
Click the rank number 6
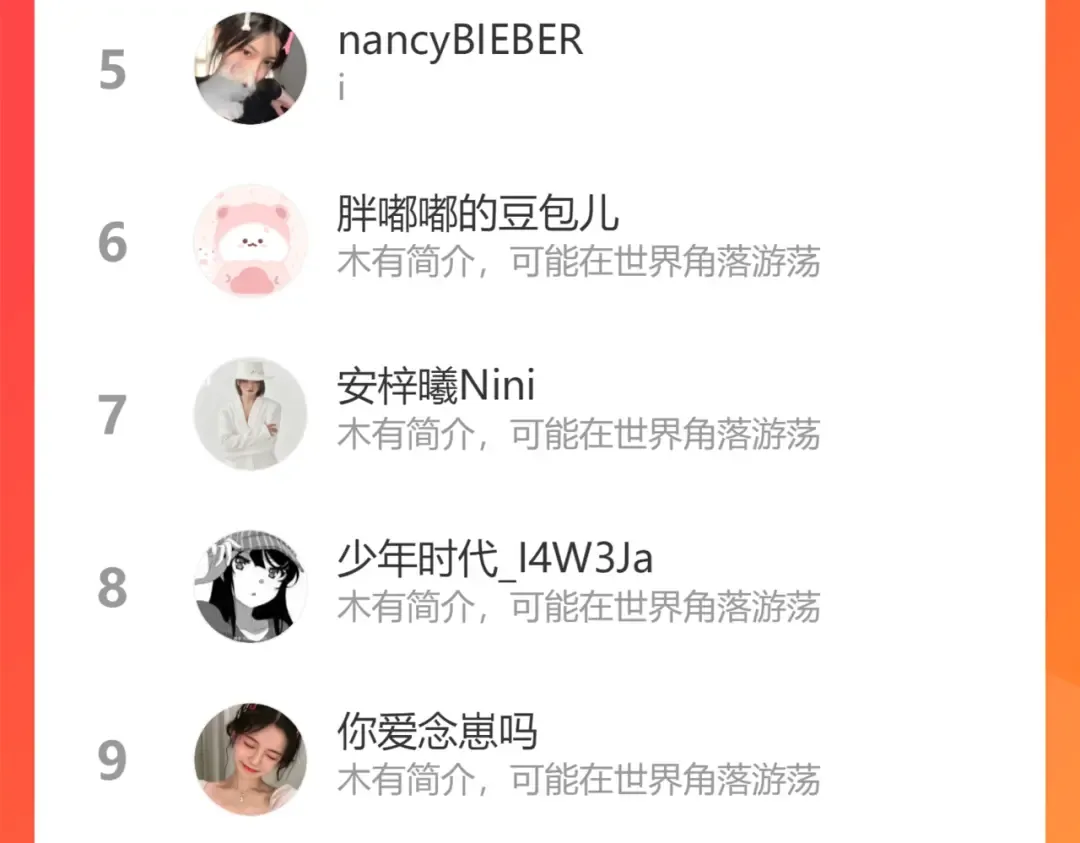(113, 242)
